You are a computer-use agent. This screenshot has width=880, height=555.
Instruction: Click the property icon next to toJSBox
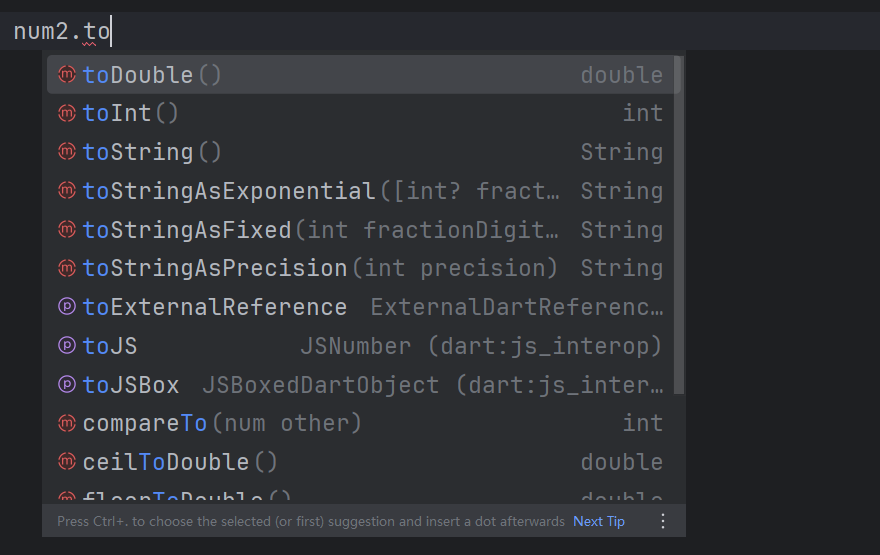coord(67,385)
